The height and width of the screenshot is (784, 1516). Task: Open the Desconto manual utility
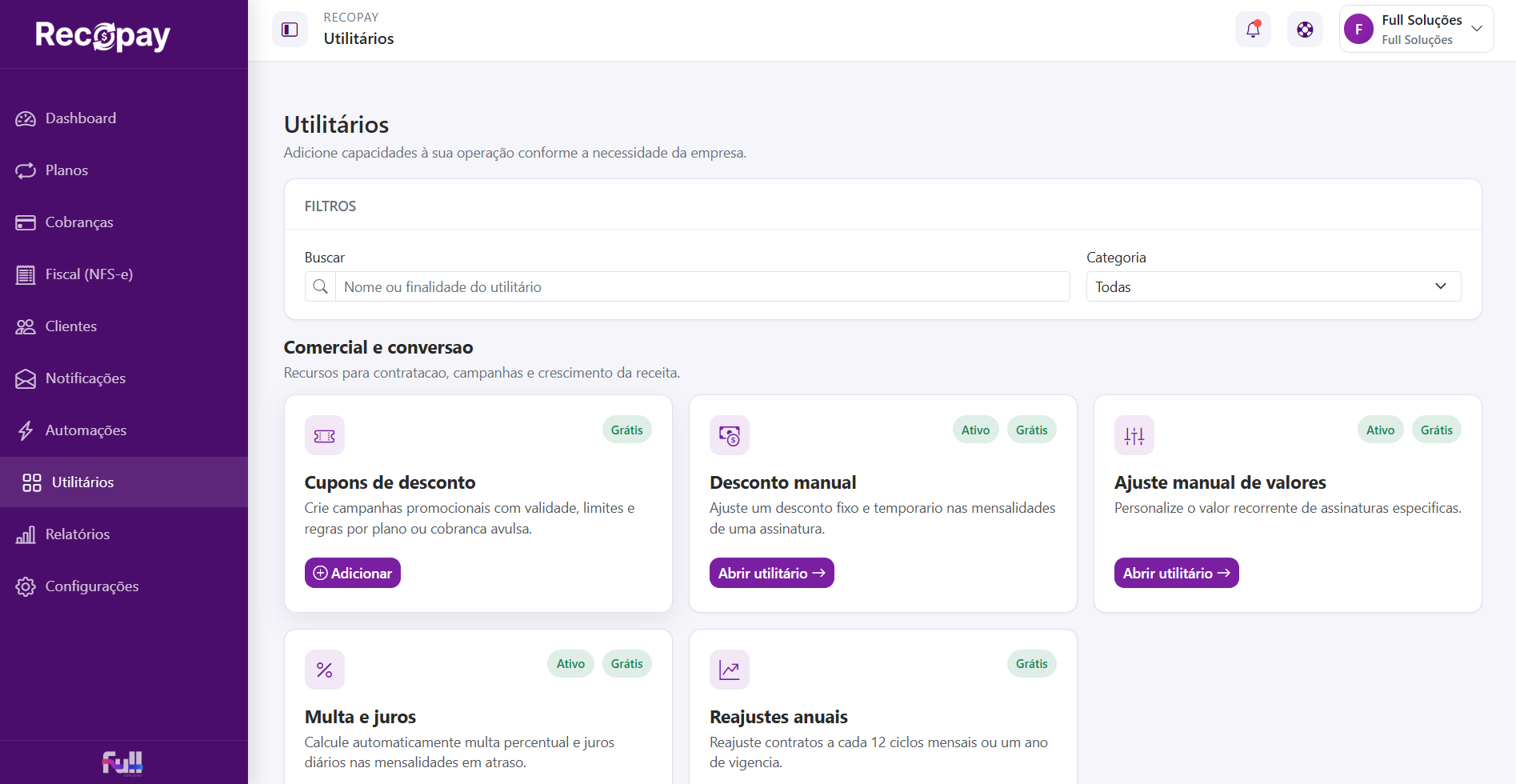point(772,573)
